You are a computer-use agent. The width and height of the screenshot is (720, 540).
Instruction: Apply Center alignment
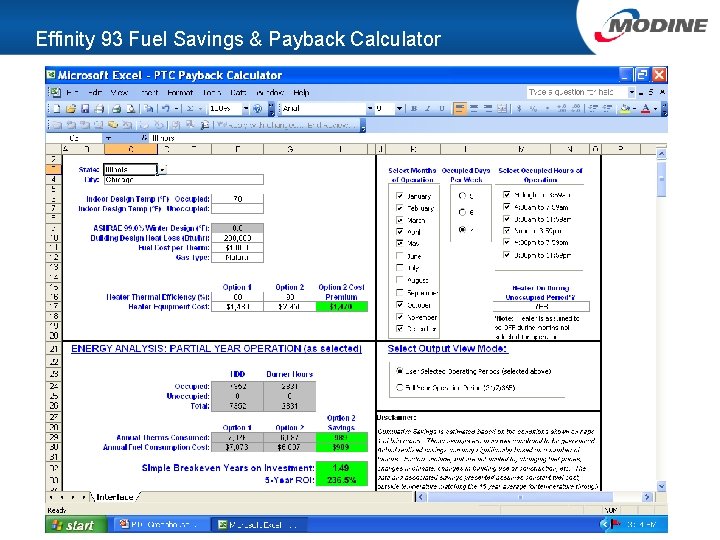[x=474, y=109]
